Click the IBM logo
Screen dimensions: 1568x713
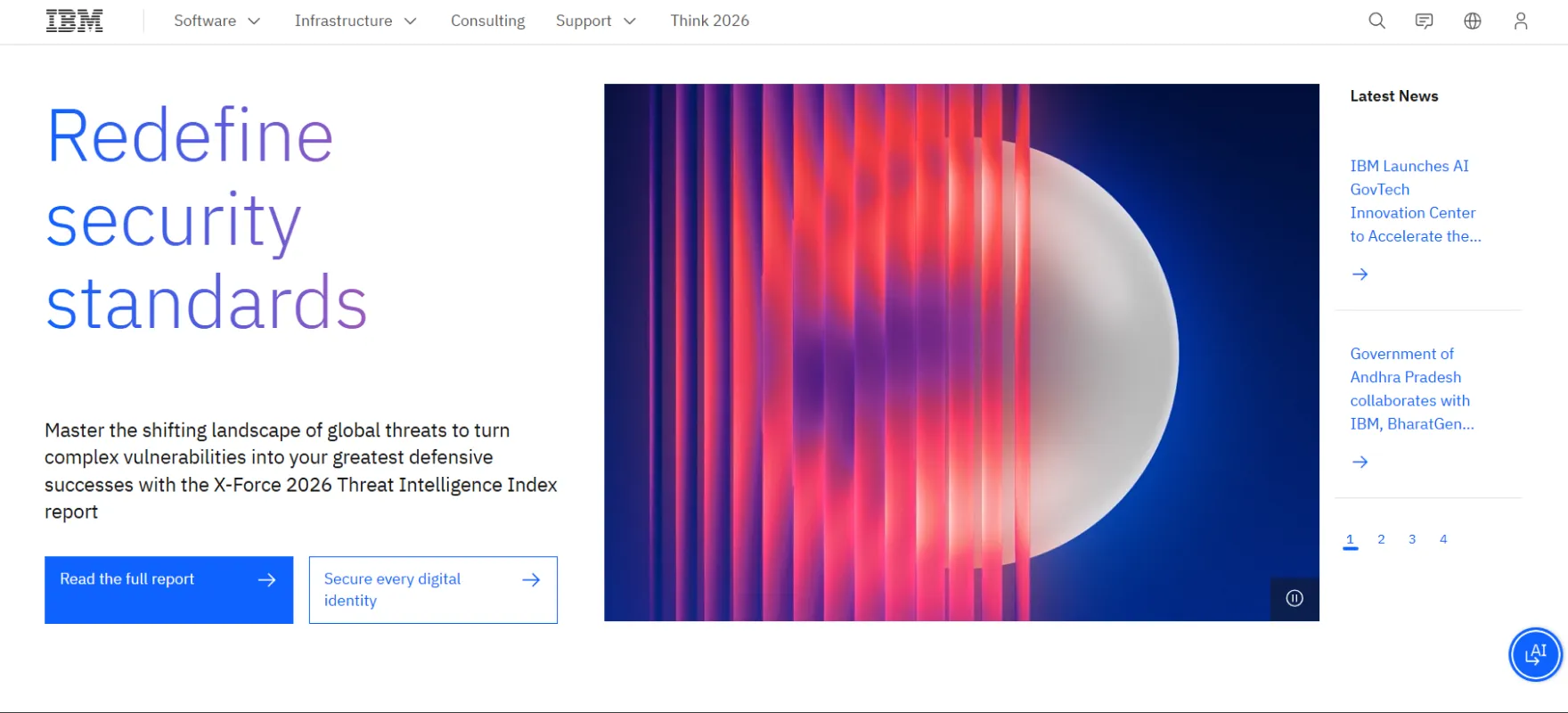click(75, 20)
